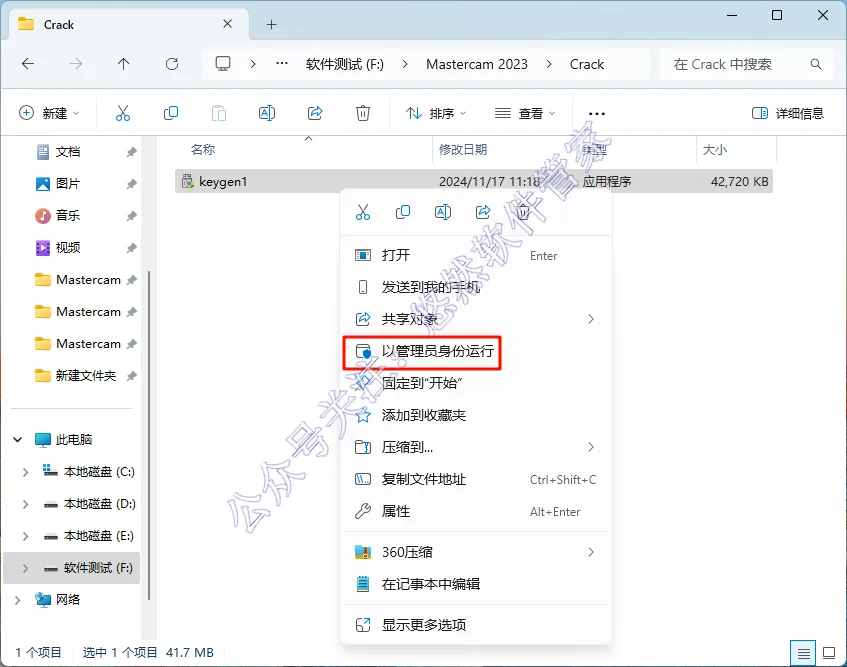The width and height of the screenshot is (847, 667).
Task: Select 发送到我的手机 in the context menu
Action: [x=476, y=287]
